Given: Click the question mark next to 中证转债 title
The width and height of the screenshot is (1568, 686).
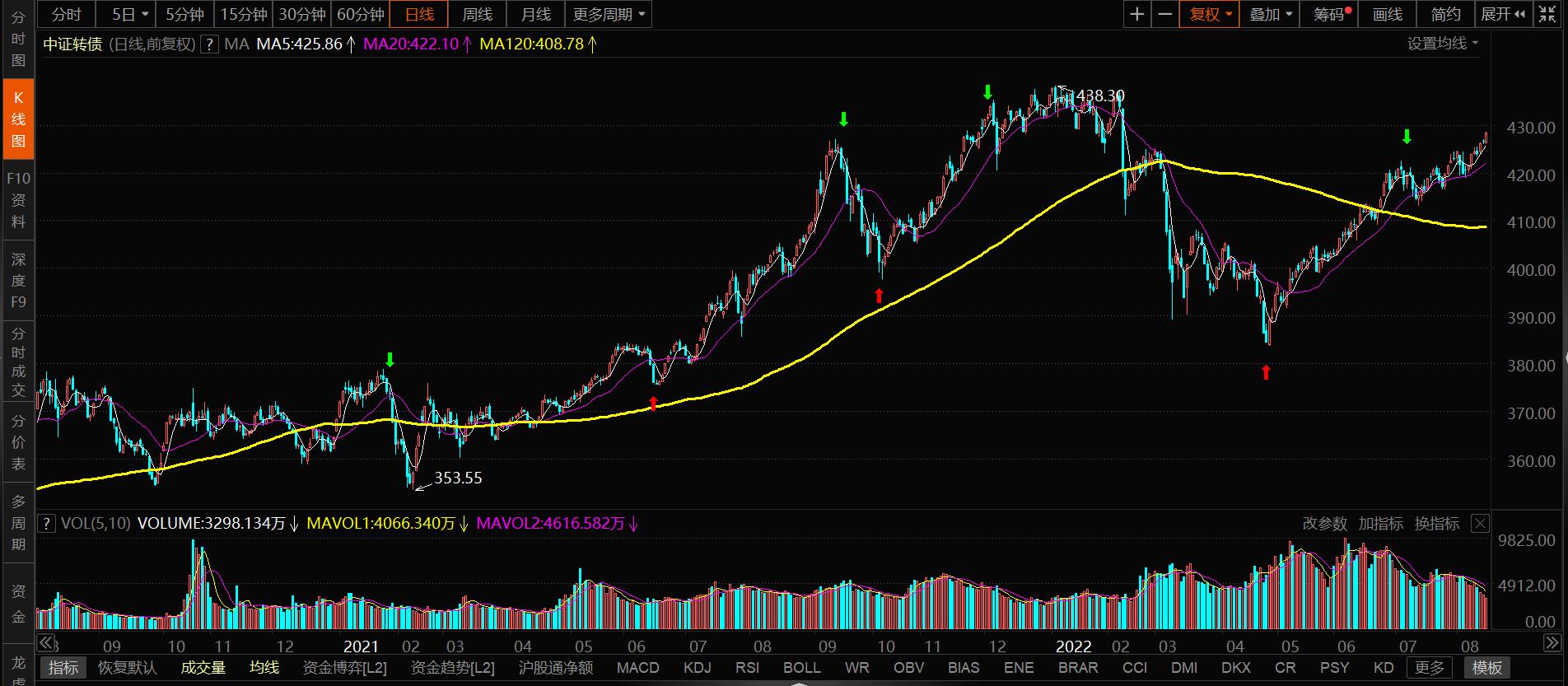Looking at the screenshot, I should [210, 44].
